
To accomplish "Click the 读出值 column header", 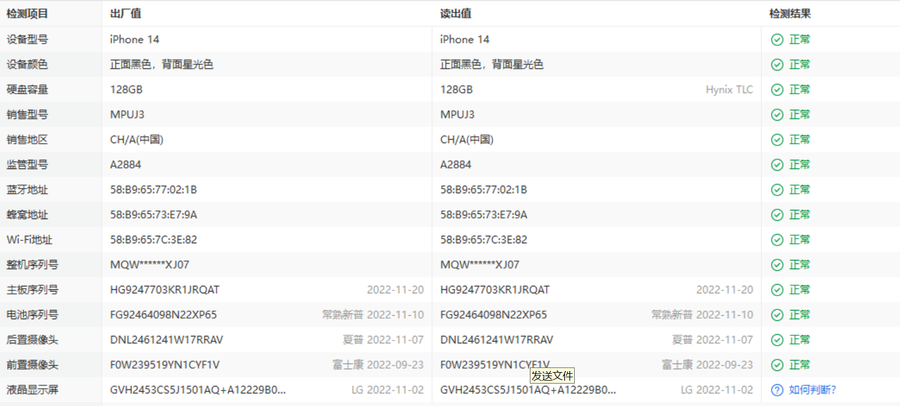I will click(x=456, y=14).
